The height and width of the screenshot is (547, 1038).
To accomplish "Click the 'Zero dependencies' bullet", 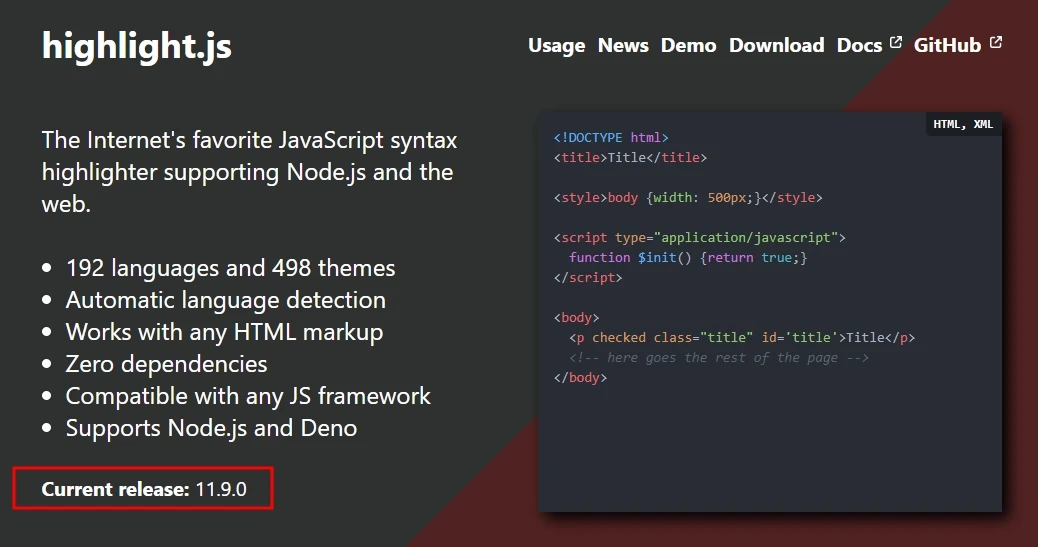I will [x=166, y=364].
